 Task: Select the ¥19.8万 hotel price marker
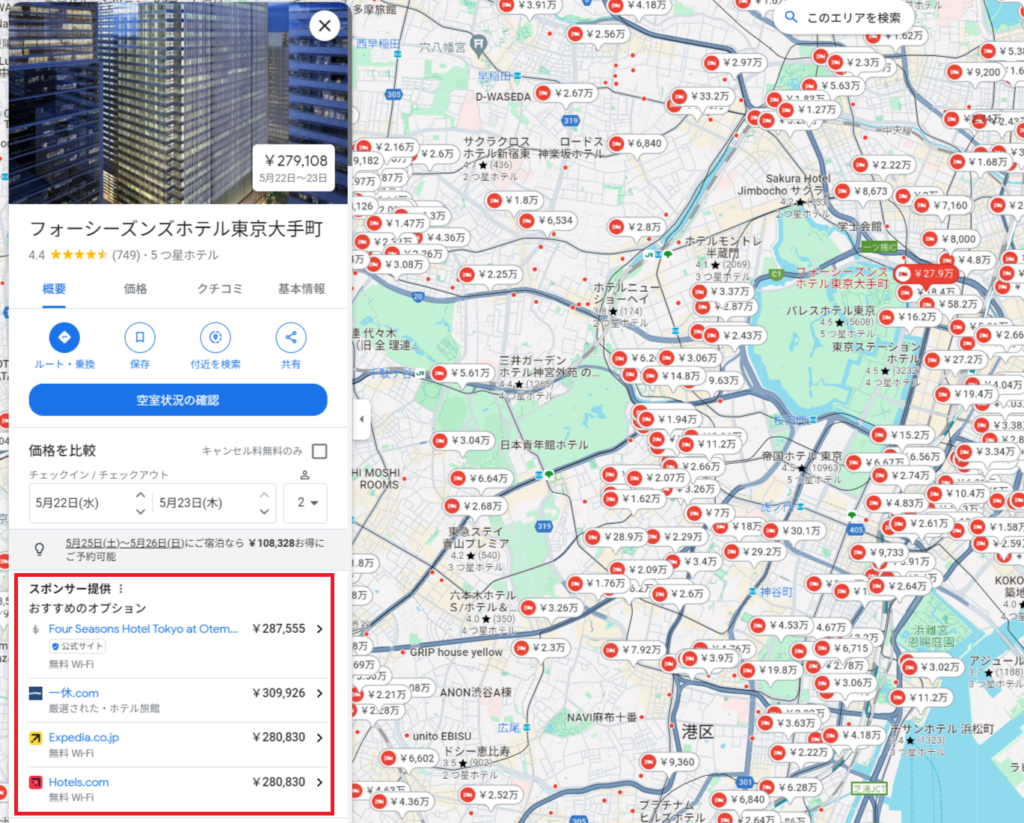tap(770, 670)
